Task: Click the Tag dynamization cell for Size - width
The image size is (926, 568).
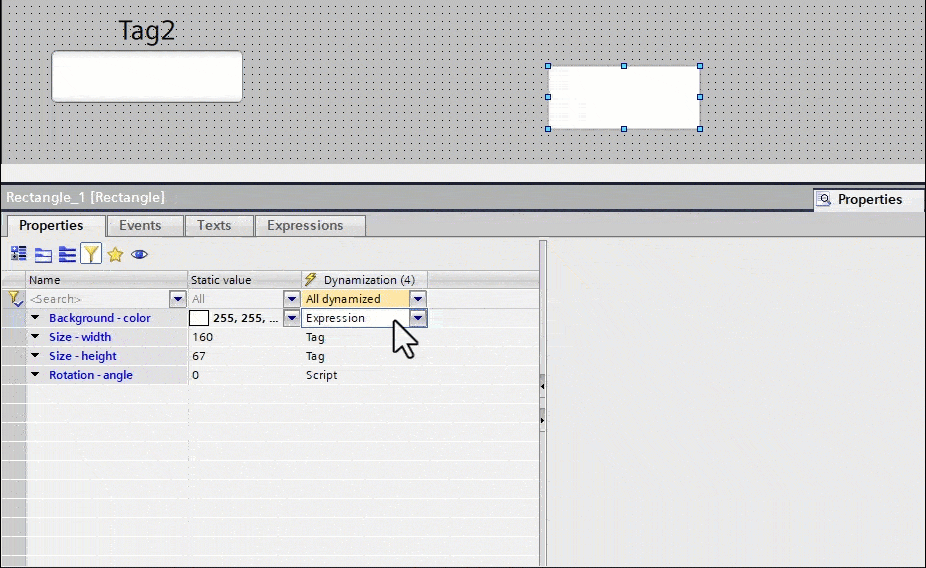Action: tap(364, 337)
